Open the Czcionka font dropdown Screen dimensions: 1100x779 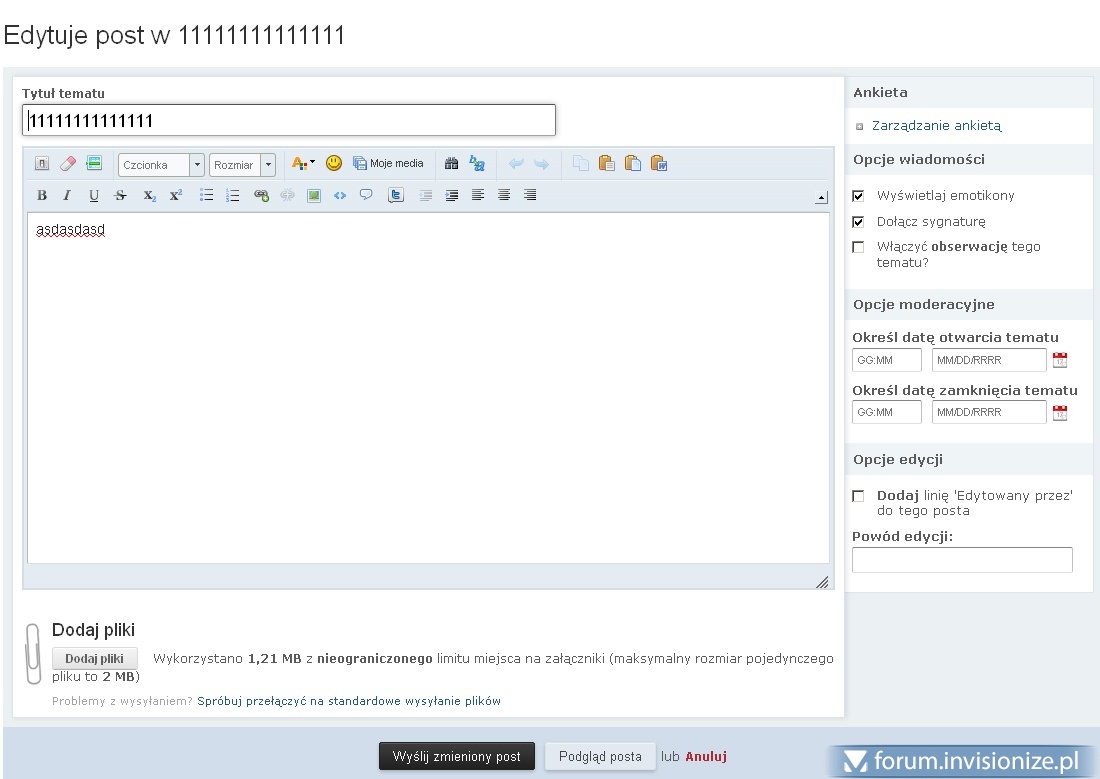[x=161, y=165]
